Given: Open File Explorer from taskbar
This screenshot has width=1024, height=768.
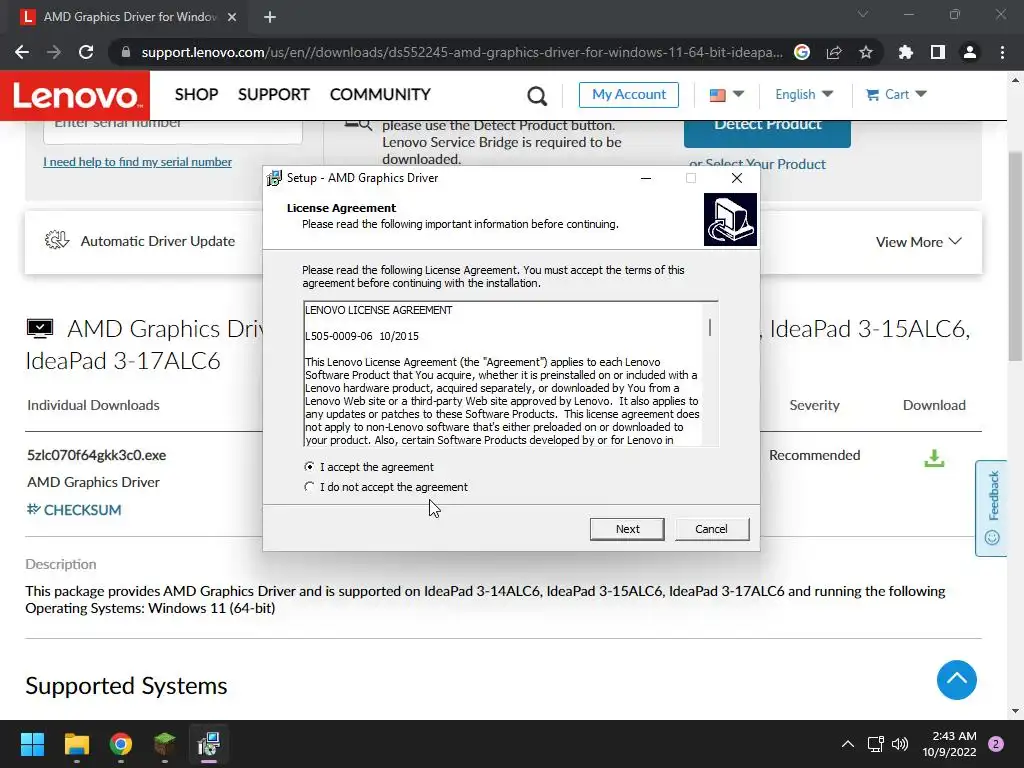Looking at the screenshot, I should [x=76, y=744].
